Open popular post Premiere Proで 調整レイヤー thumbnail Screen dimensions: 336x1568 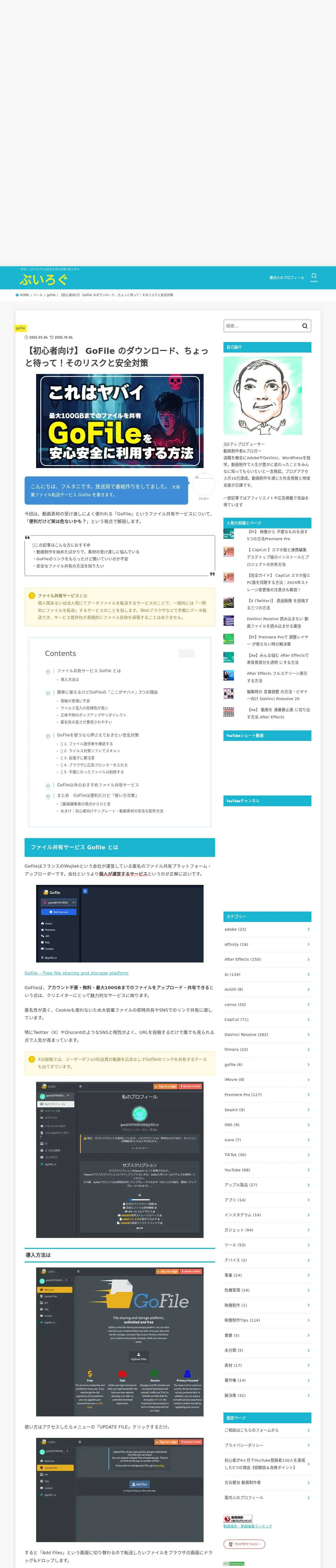(229, 639)
